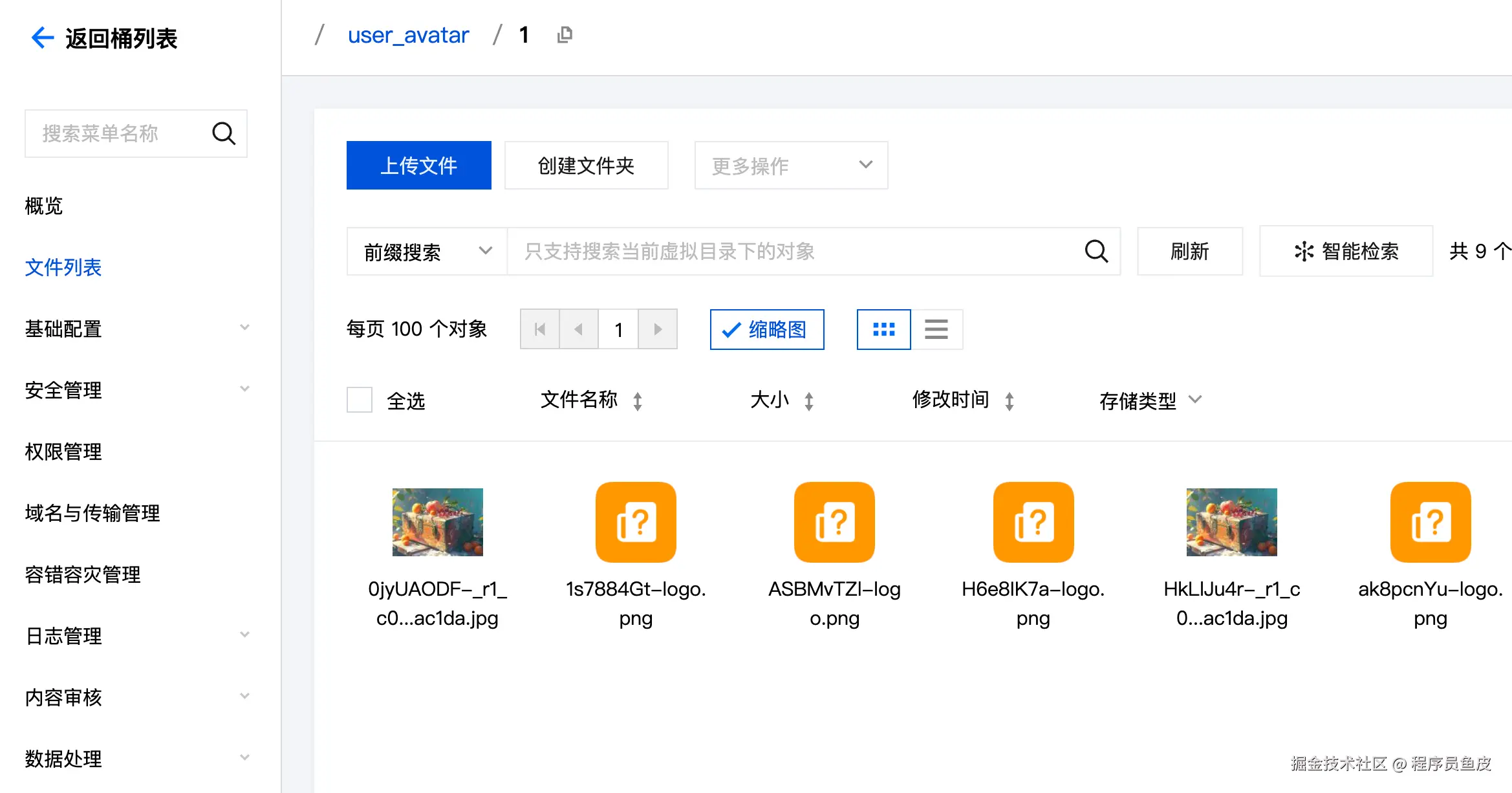The height and width of the screenshot is (793, 1512).
Task: Open 权限管理 in the sidebar
Action: click(x=63, y=451)
